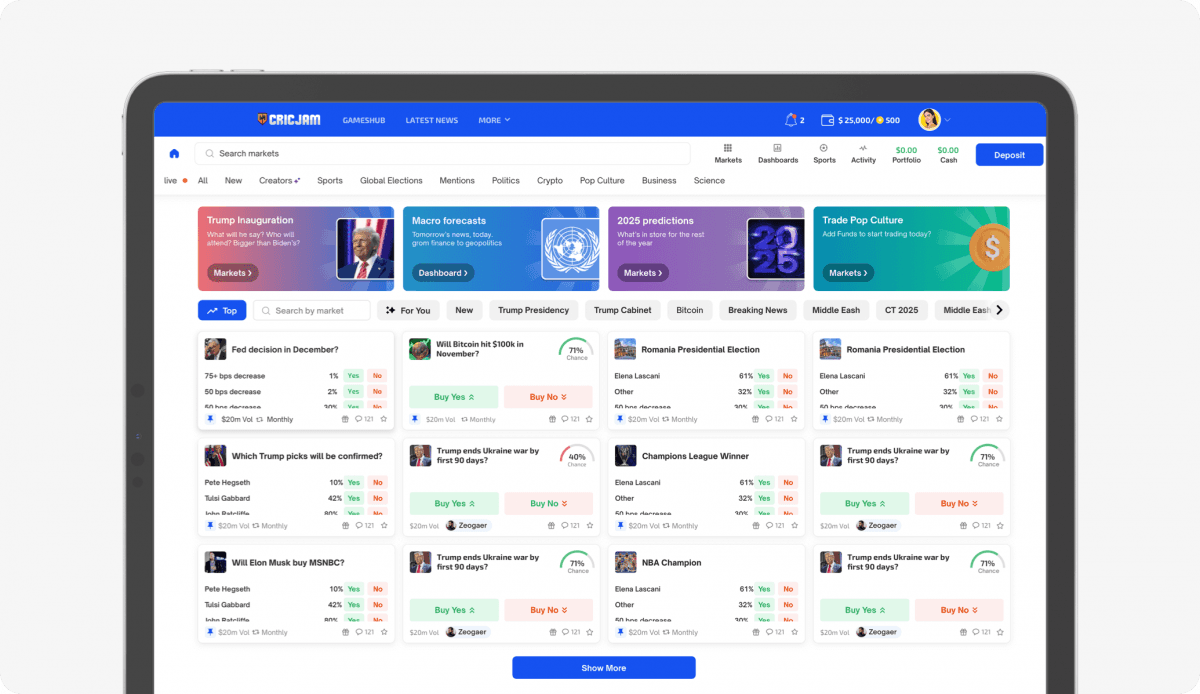This screenshot has width=1200, height=694.
Task: Click the CricJam logo
Action: [x=289, y=120]
